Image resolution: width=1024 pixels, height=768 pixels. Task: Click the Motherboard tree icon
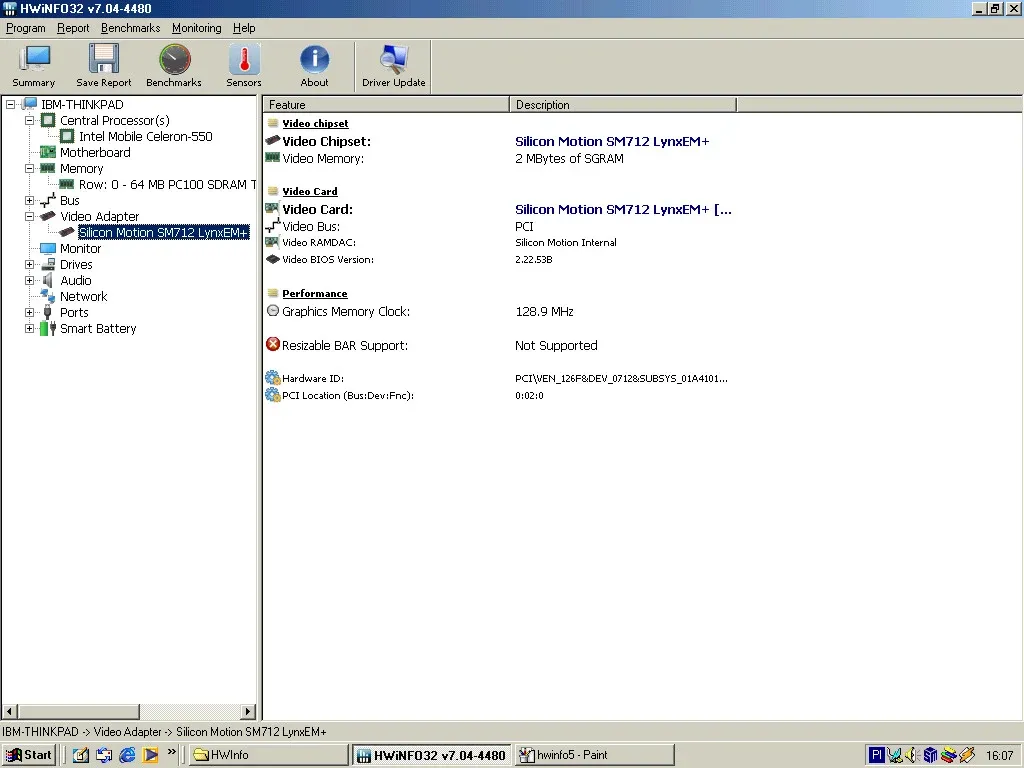pos(48,152)
